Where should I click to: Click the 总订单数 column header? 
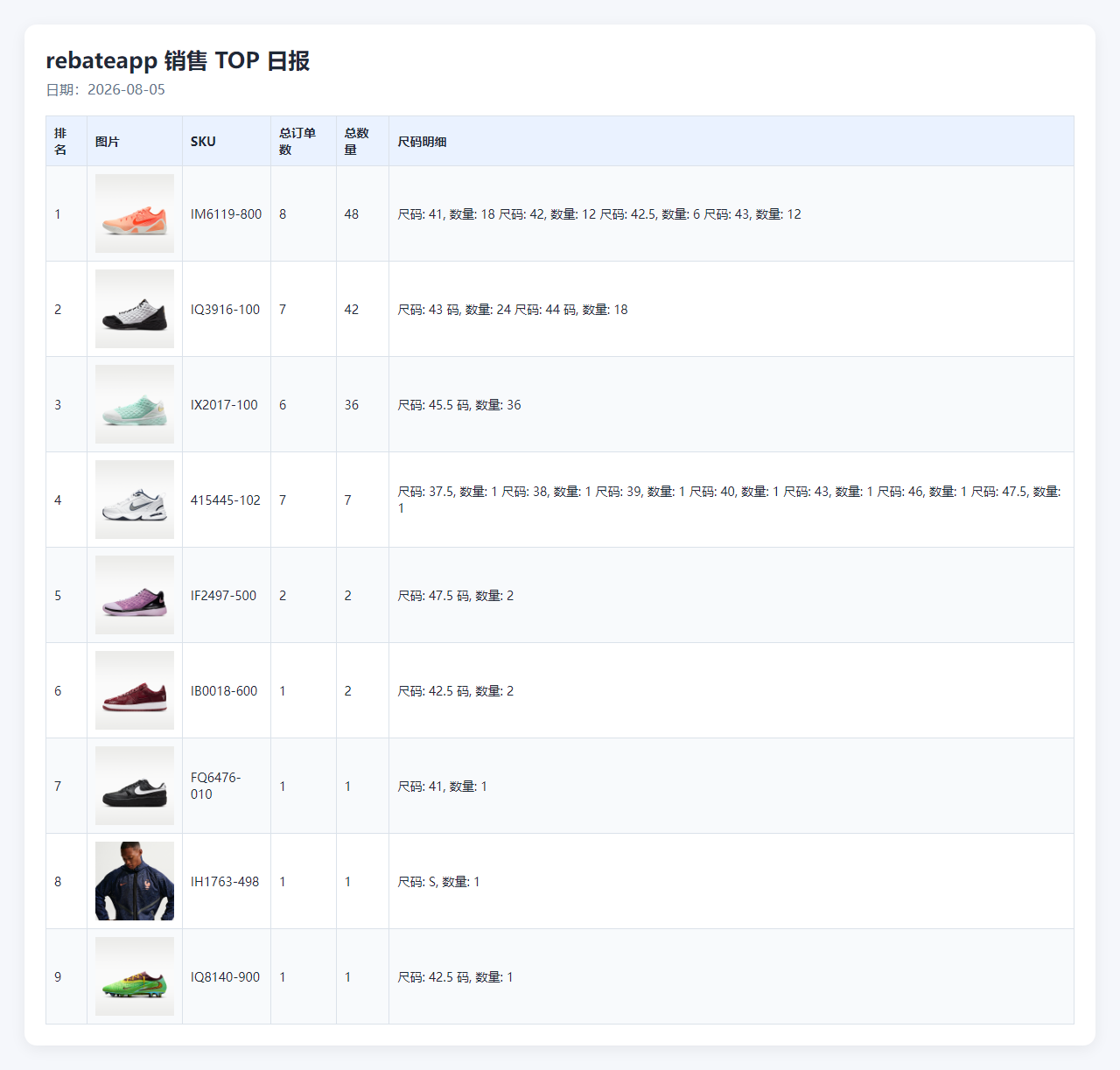coord(297,142)
